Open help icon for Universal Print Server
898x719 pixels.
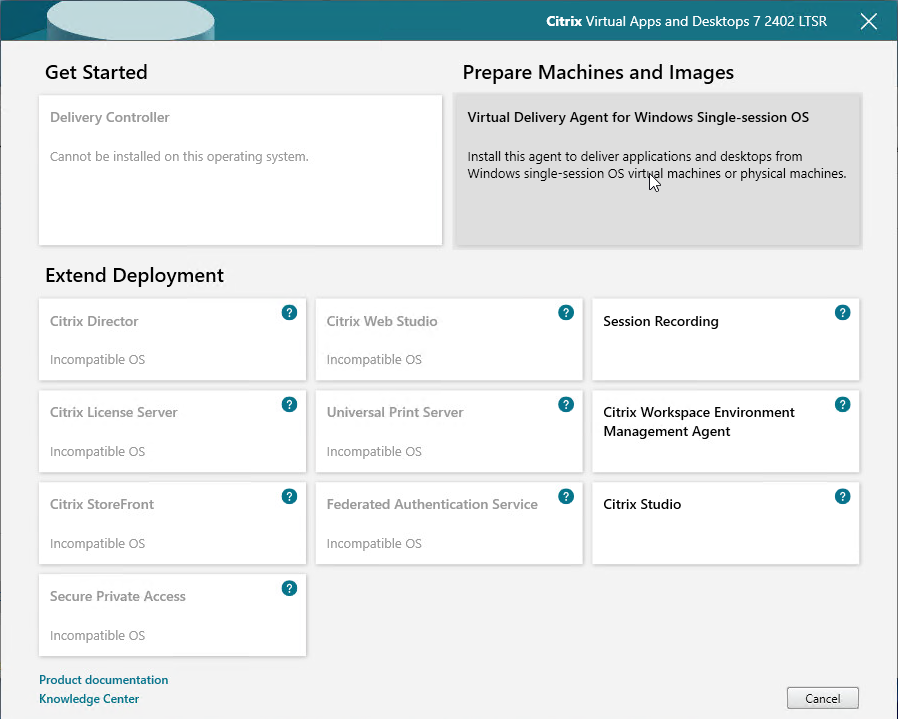[x=566, y=404]
